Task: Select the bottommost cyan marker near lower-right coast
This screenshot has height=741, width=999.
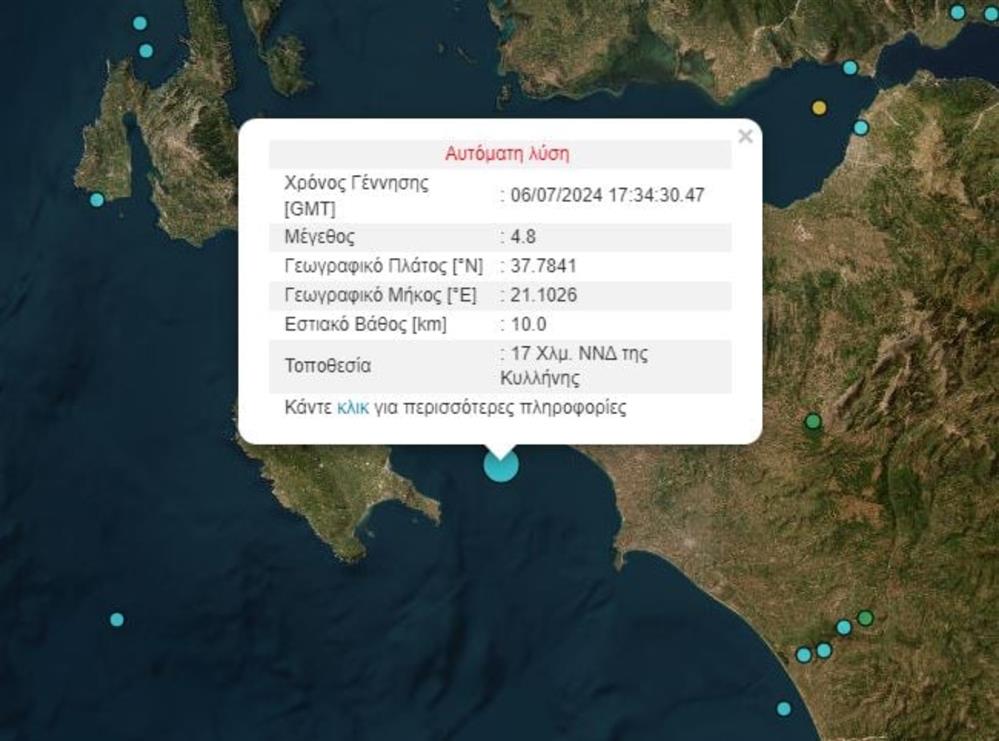Action: click(x=784, y=708)
